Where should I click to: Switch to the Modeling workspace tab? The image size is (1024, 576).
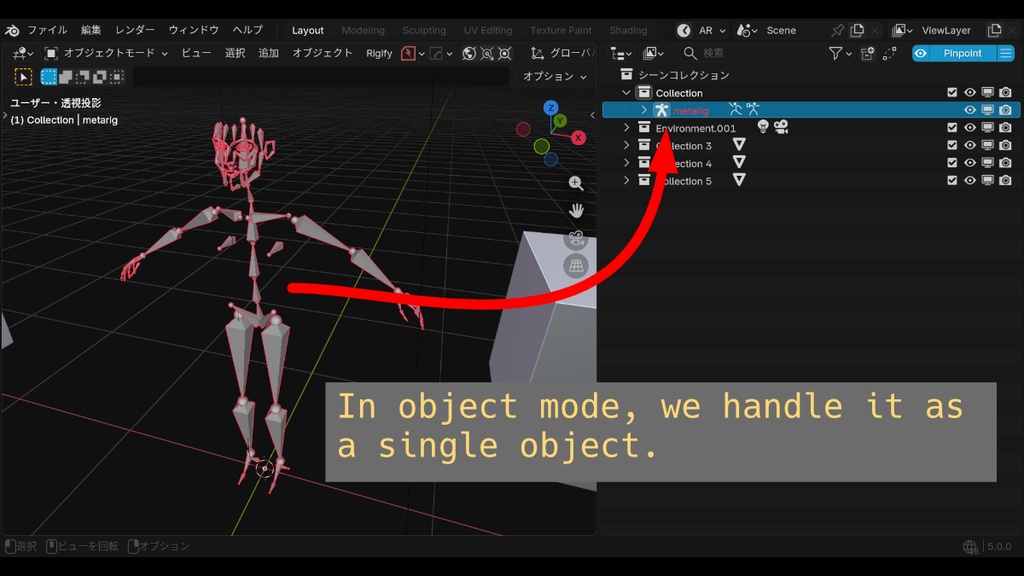[x=363, y=30]
